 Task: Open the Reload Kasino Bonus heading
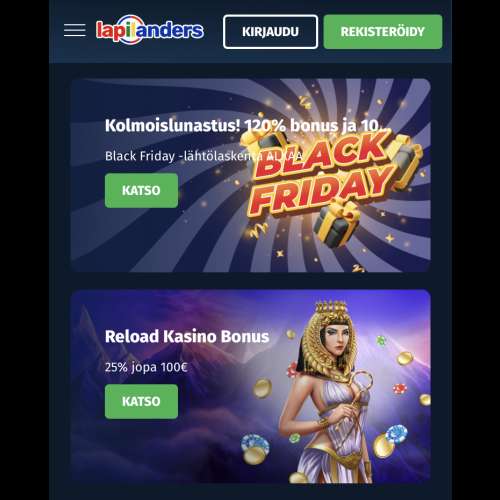(x=187, y=336)
